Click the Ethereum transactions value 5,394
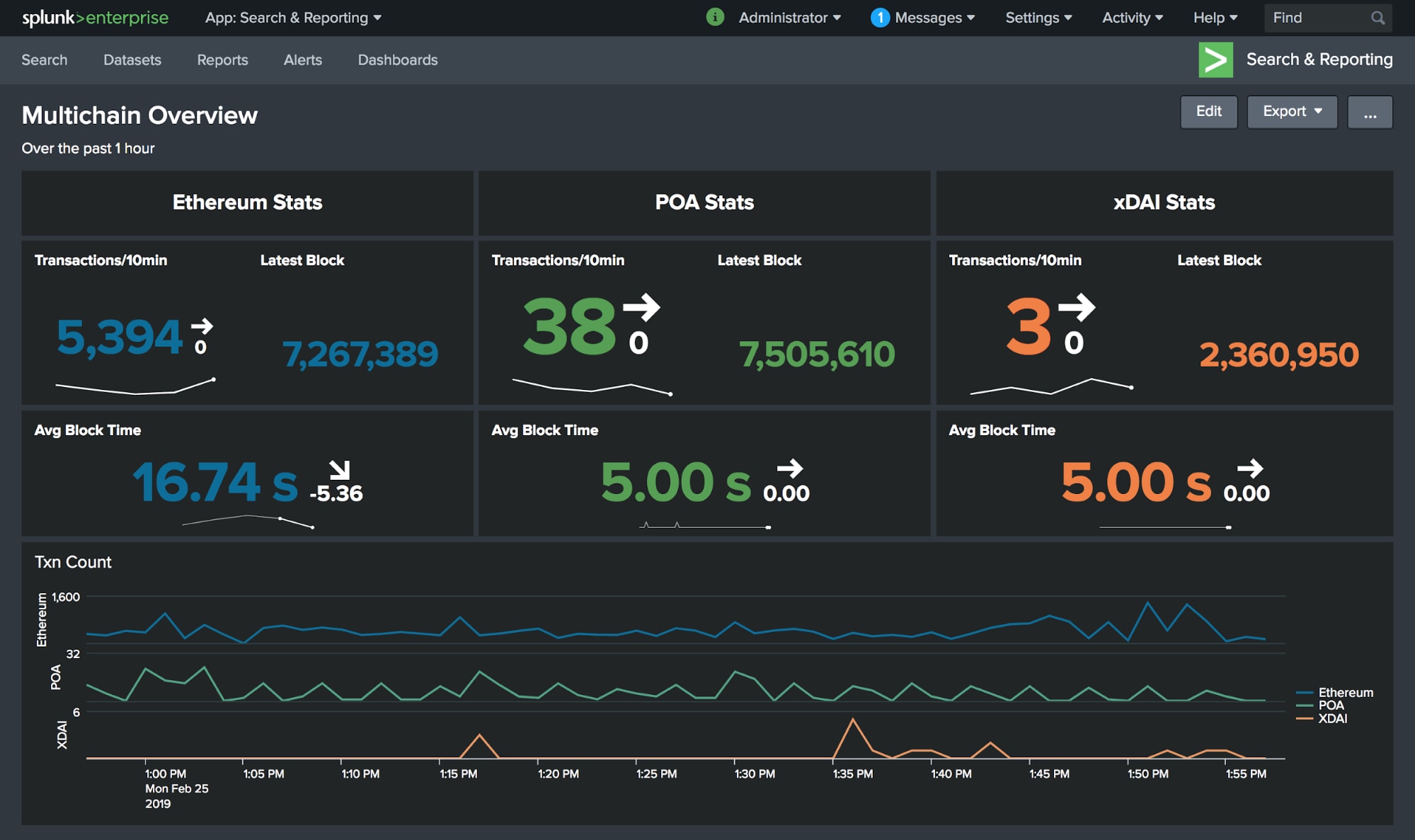This screenshot has height=840, width=1415. tap(119, 337)
